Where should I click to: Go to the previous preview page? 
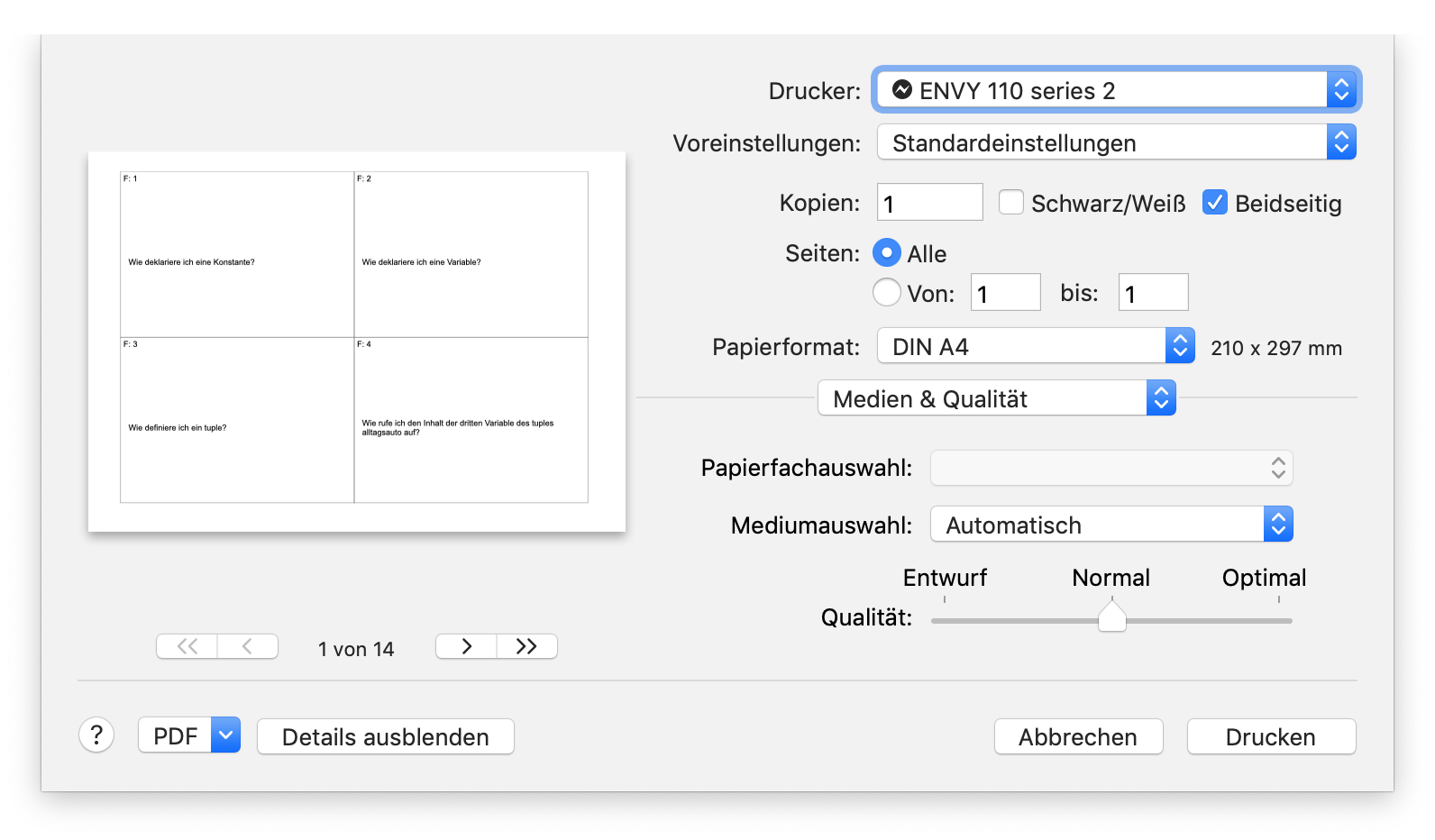point(247,646)
